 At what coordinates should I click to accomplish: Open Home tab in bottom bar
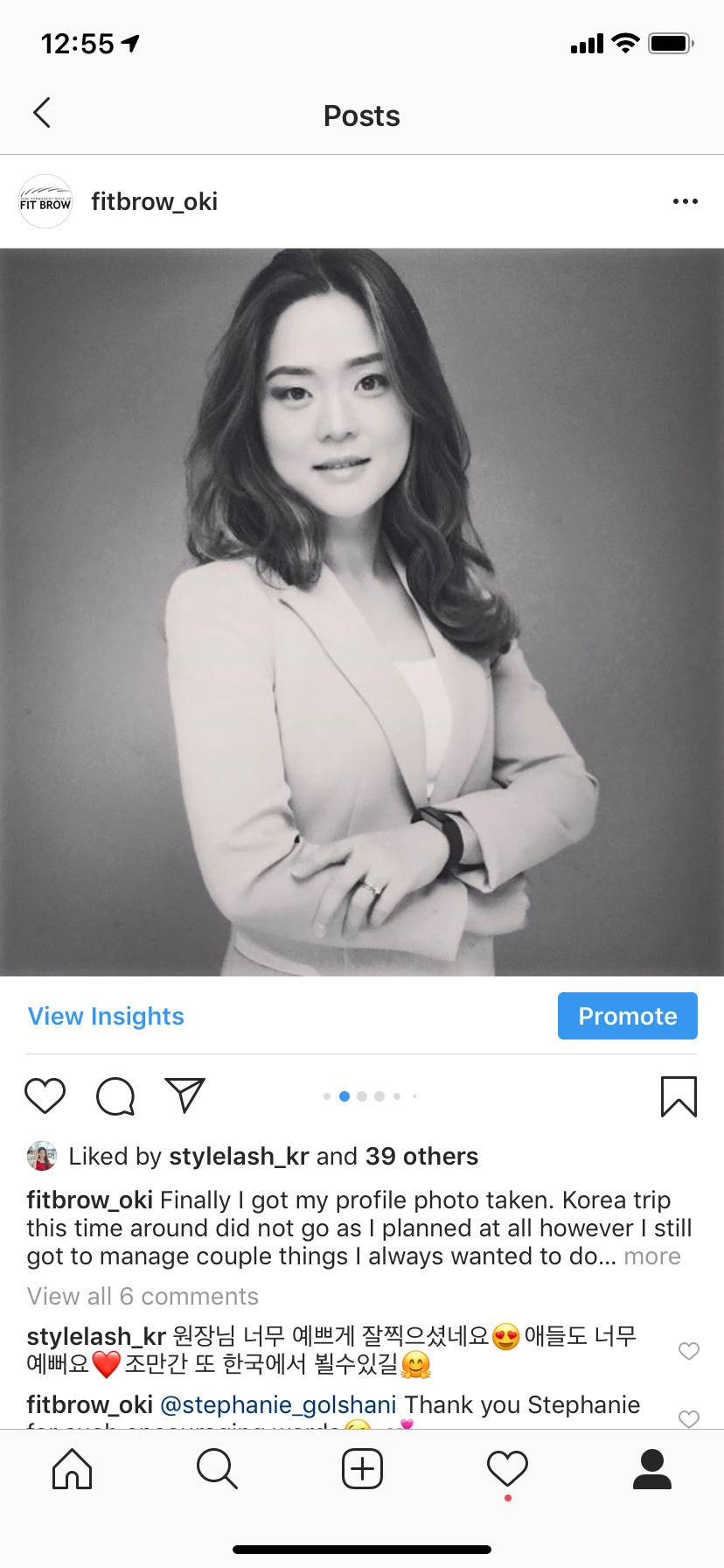click(x=73, y=1469)
